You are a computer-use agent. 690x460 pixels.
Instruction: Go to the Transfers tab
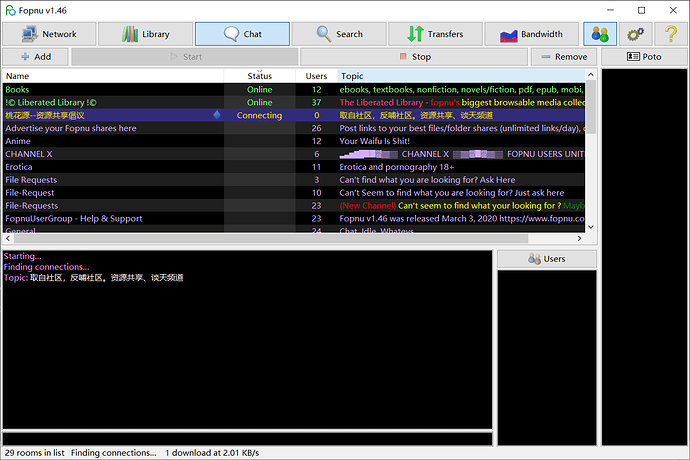pos(435,34)
